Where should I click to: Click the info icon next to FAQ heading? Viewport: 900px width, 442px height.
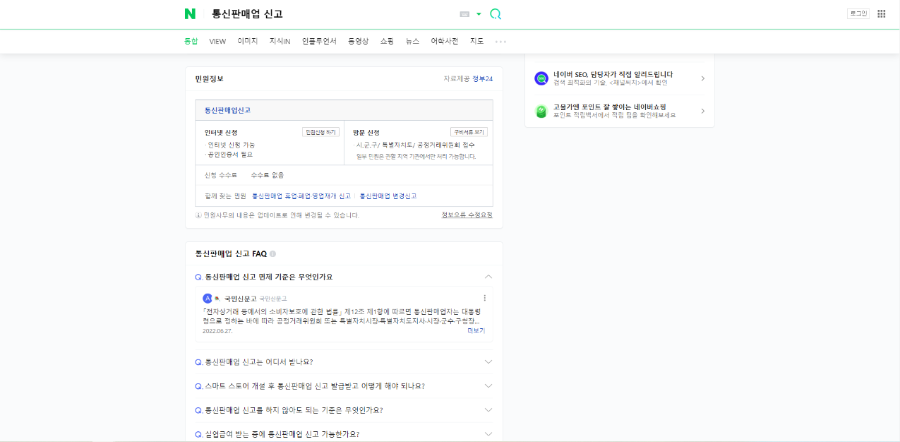tap(273, 254)
